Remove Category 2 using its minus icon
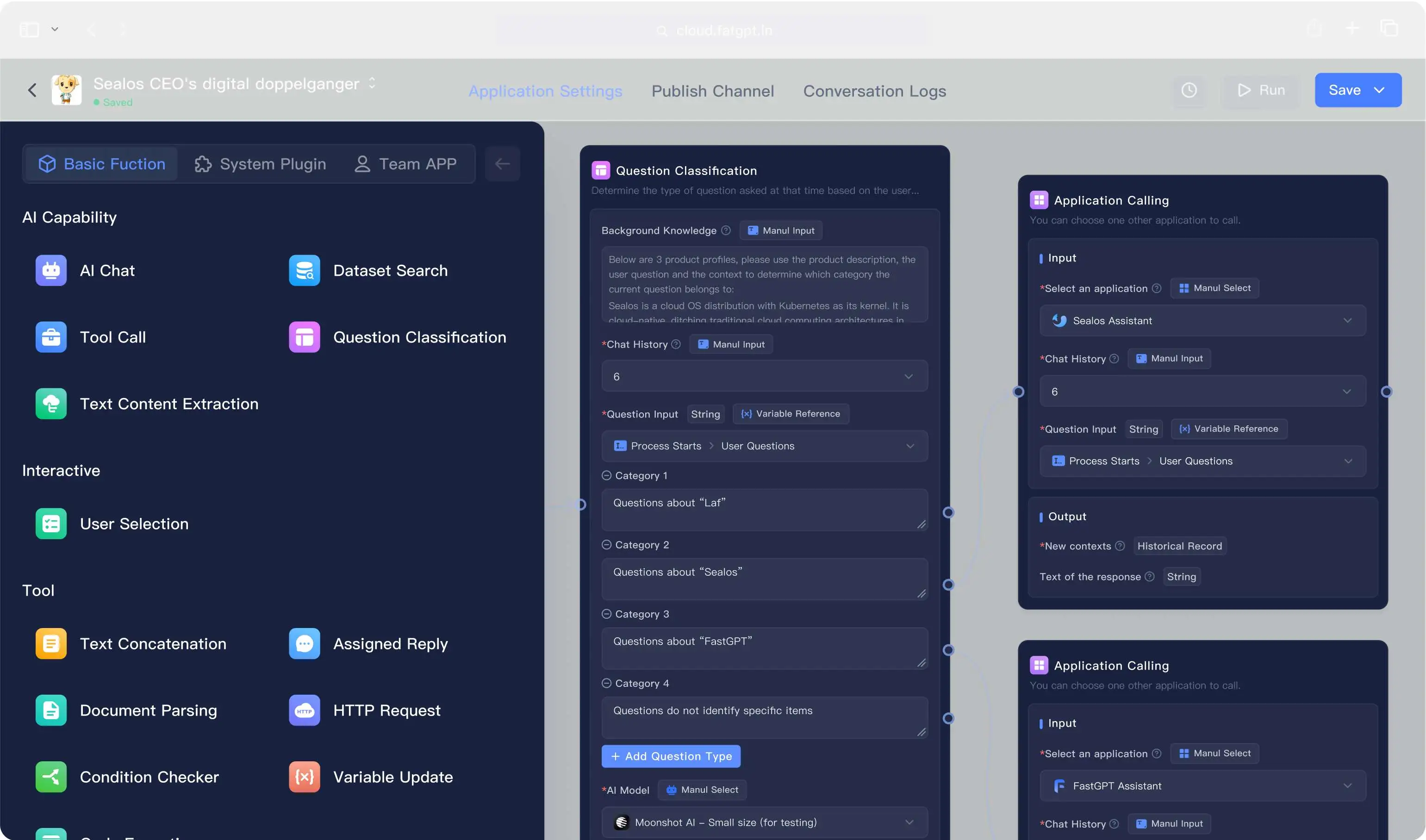Viewport: 1426px width, 840px height. tap(606, 545)
